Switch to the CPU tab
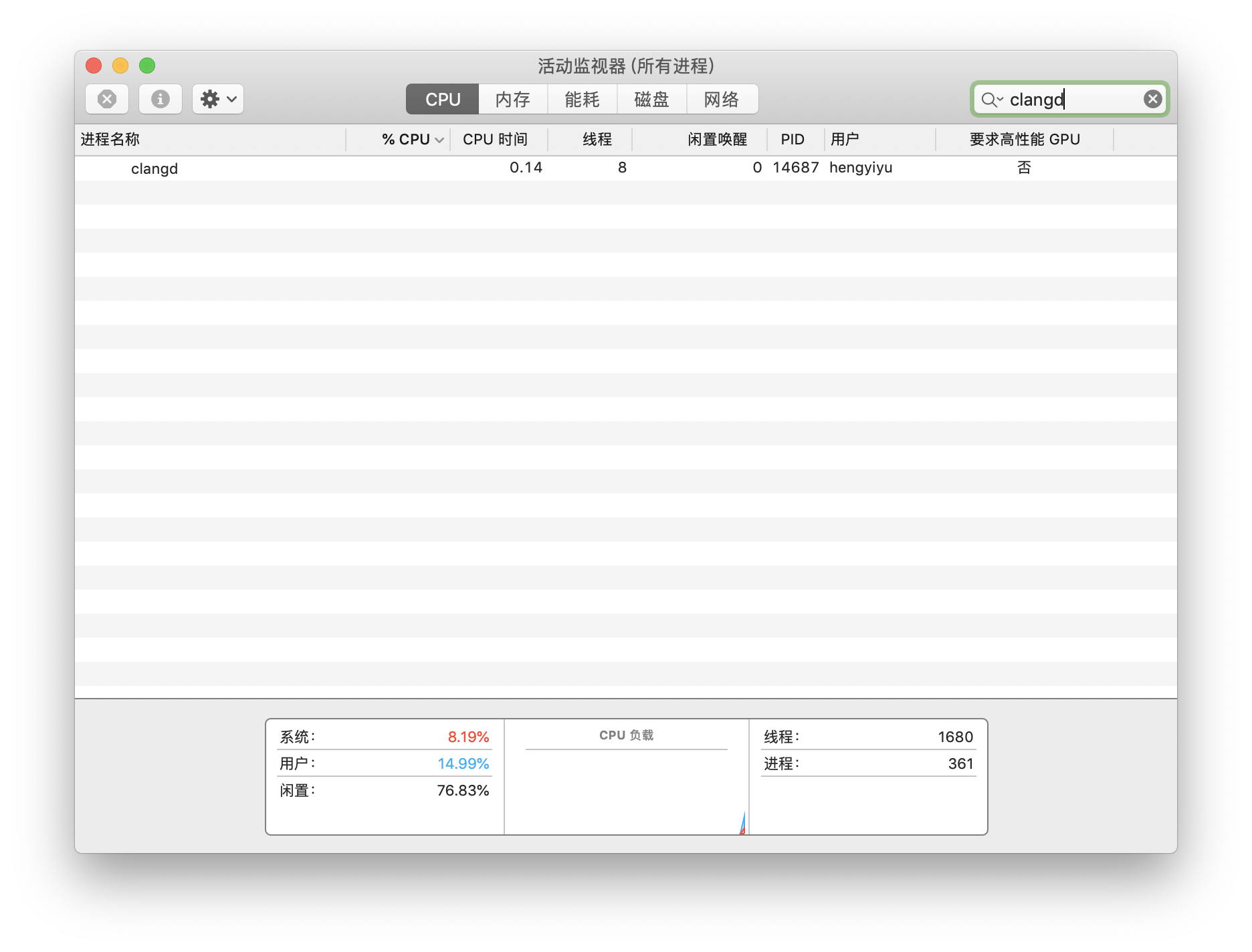The width and height of the screenshot is (1252, 952). [x=442, y=99]
